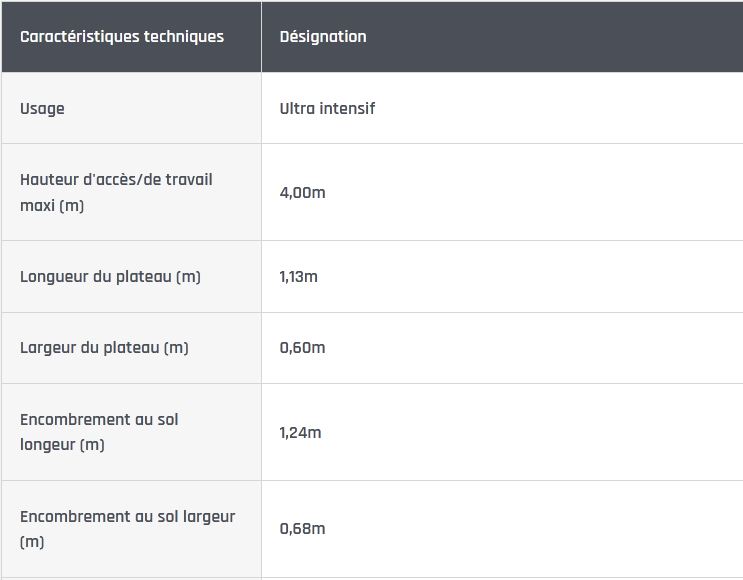The height and width of the screenshot is (580, 743).
Task: Click the '1,13m' platform length value
Action: click(x=298, y=276)
